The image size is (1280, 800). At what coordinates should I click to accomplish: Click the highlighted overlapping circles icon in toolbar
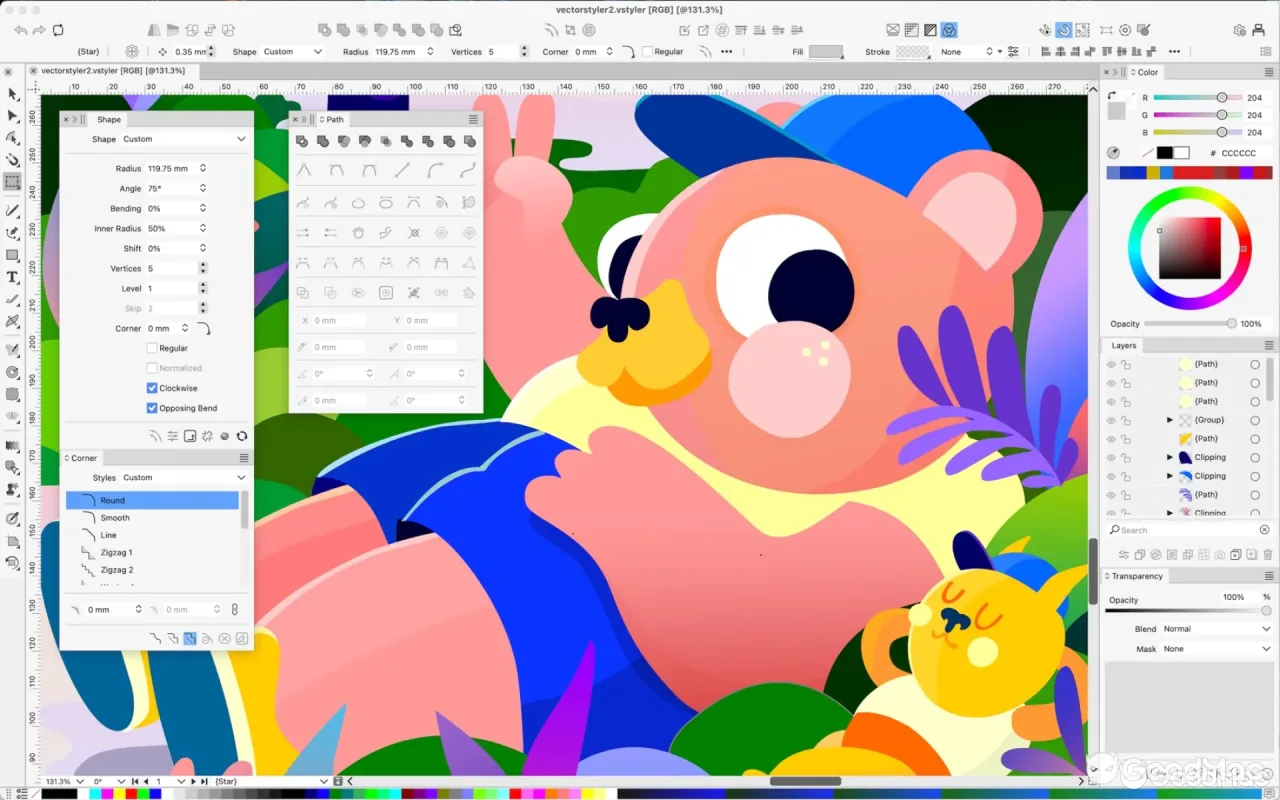tap(949, 30)
